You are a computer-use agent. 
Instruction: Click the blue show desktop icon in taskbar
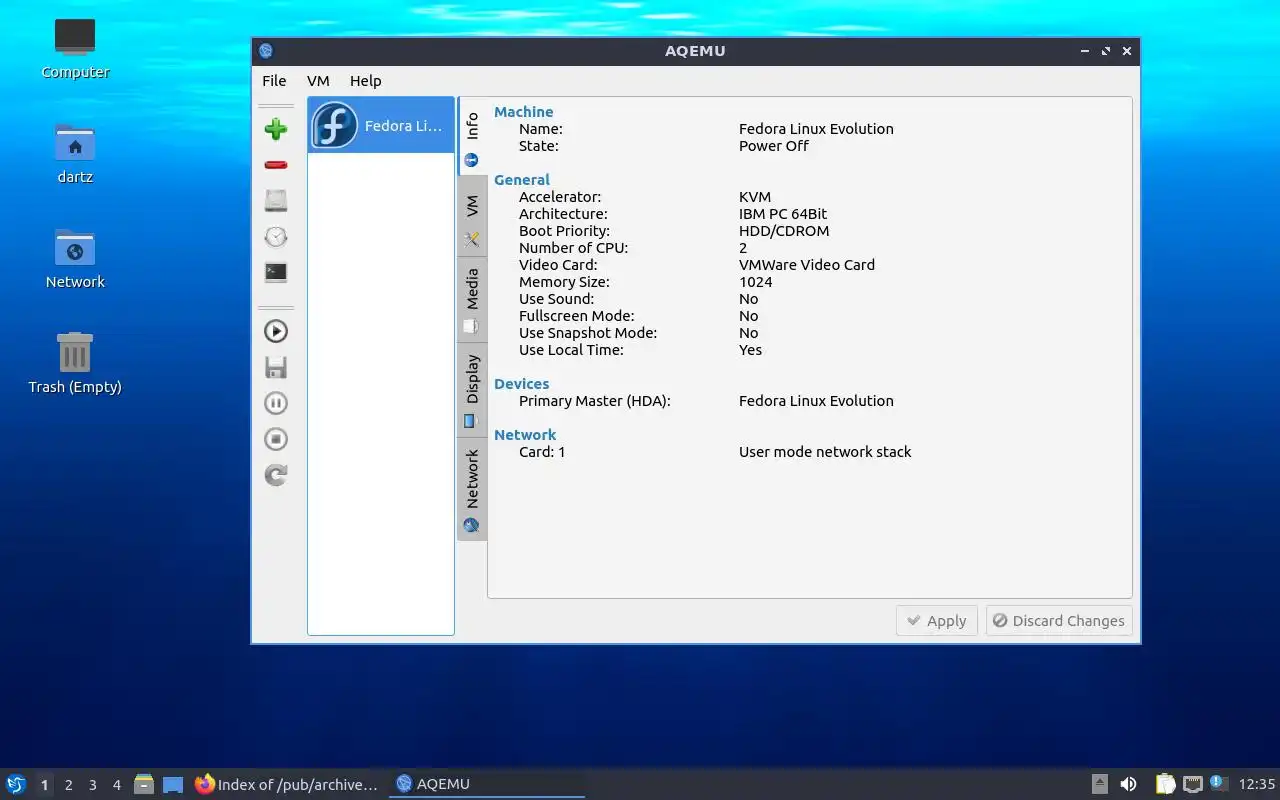[173, 785]
